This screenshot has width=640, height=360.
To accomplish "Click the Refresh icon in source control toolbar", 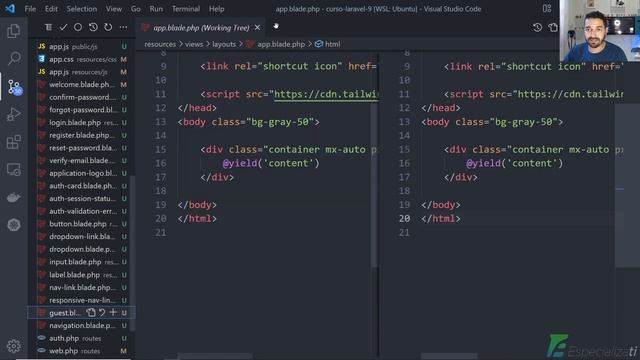I will (108, 27).
